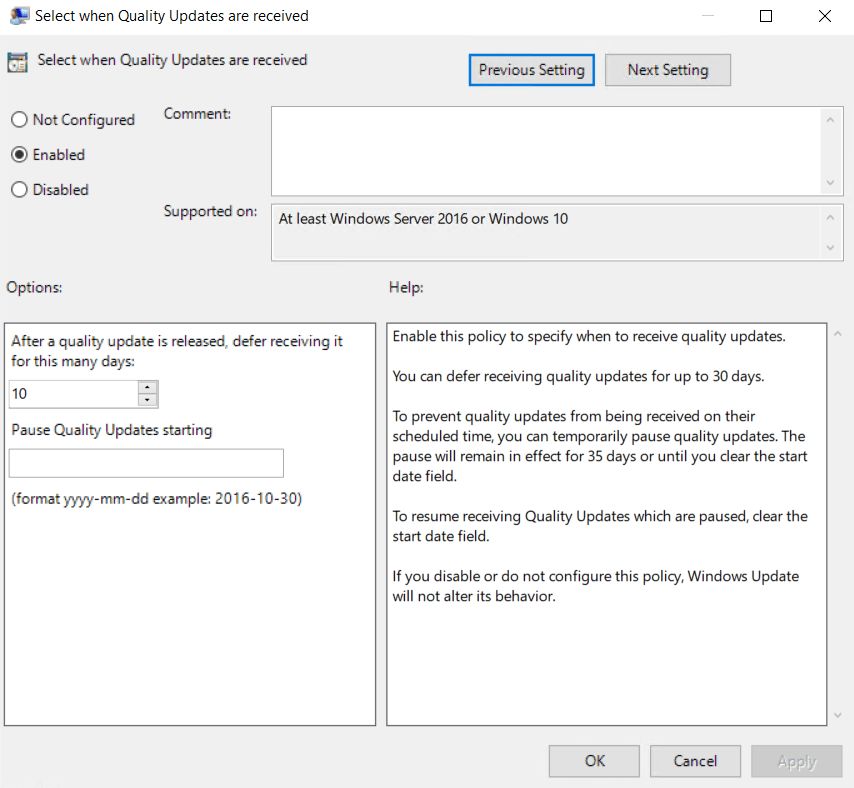Viewport: 854px width, 788px height.
Task: Select the Not Configured radio button
Action: pyautogui.click(x=17, y=119)
